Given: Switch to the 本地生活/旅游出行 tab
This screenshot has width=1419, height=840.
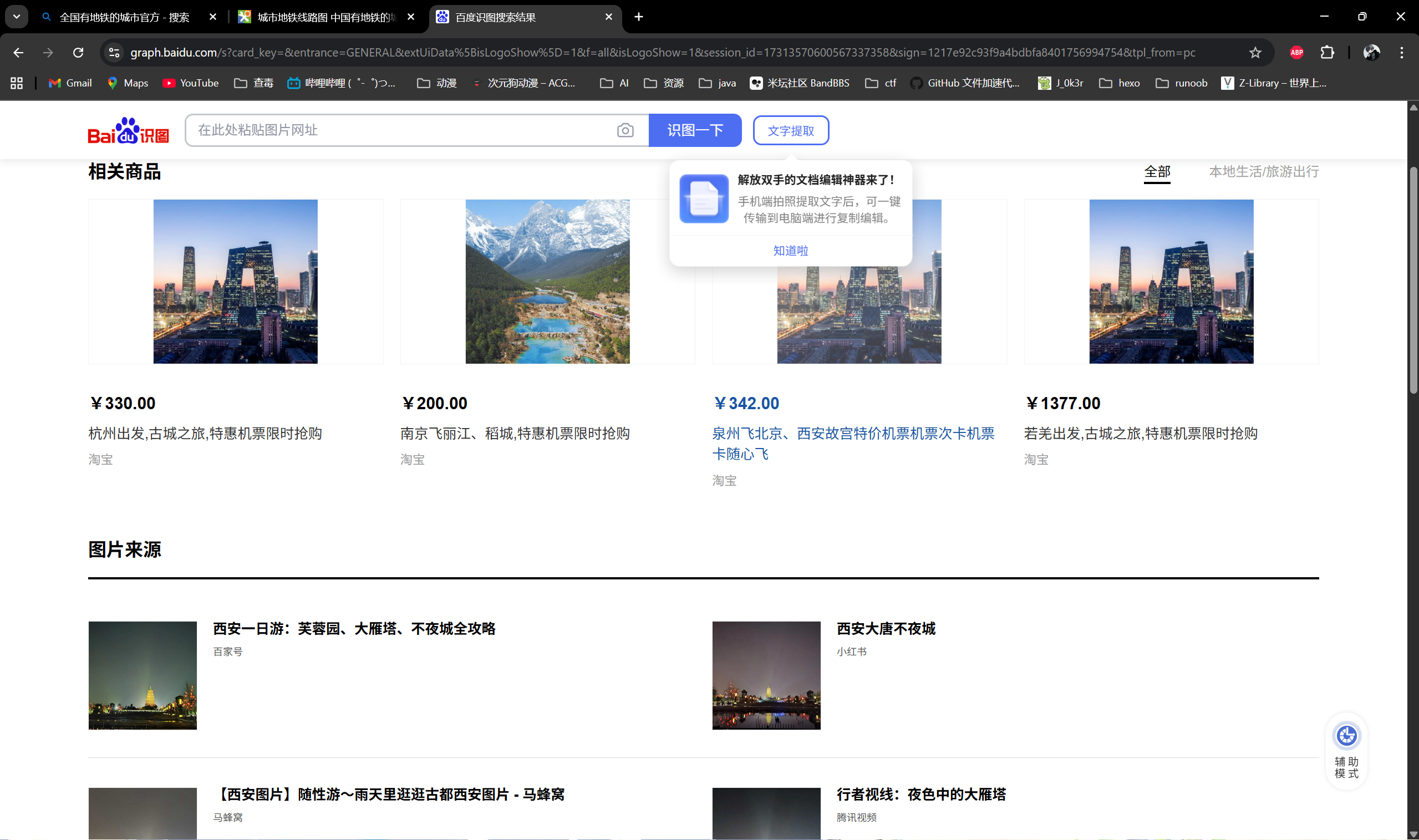Looking at the screenshot, I should click(1263, 171).
